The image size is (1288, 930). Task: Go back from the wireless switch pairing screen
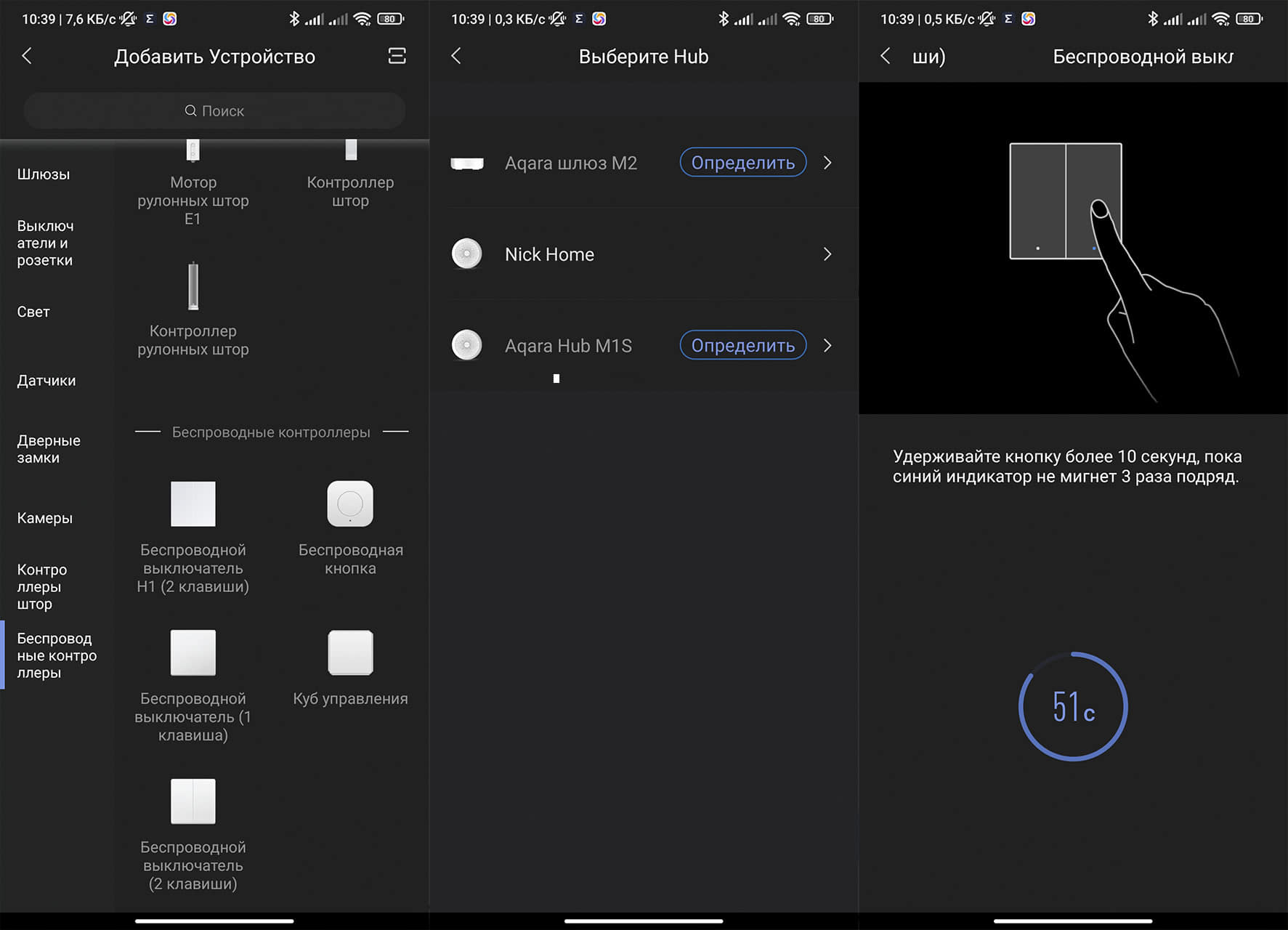pyautogui.click(x=885, y=56)
